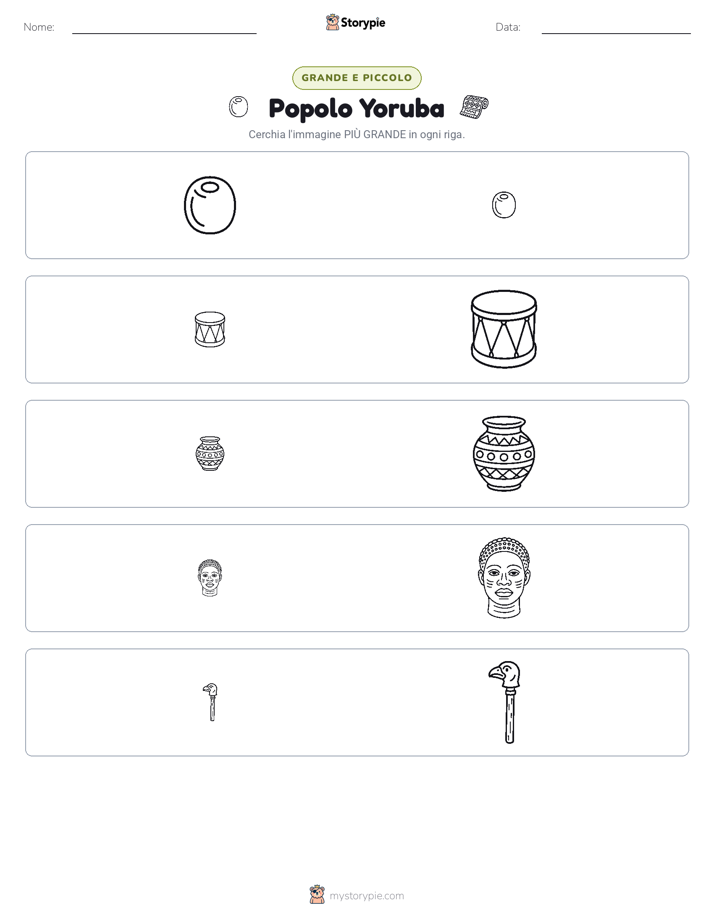The image size is (714, 924).
Task: Click the large bird-headed staff
Action: point(505,702)
